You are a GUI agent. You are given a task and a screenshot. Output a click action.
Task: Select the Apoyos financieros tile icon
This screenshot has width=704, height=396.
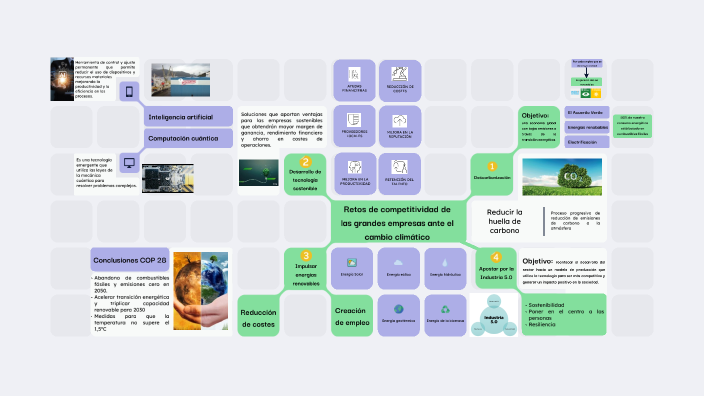click(354, 74)
